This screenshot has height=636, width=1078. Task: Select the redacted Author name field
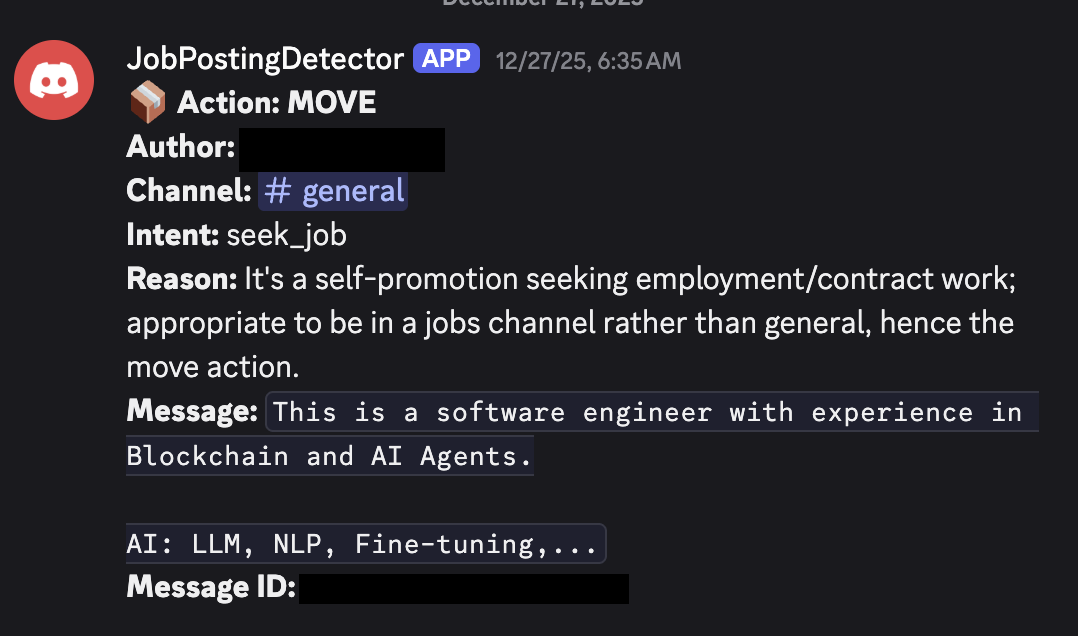[341, 149]
